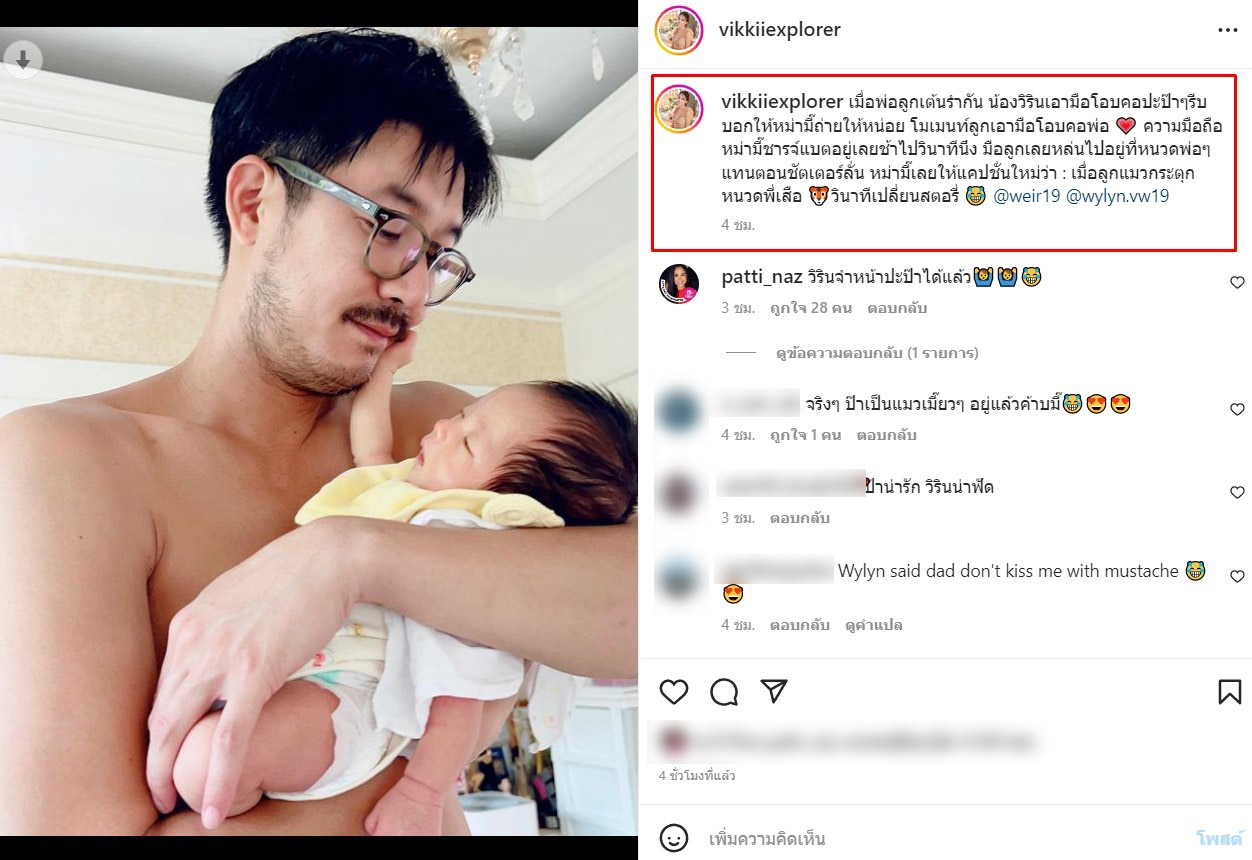1252x860 pixels.
Task: Click ตอบกลับ under patti_naz comment
Action: tap(897, 308)
